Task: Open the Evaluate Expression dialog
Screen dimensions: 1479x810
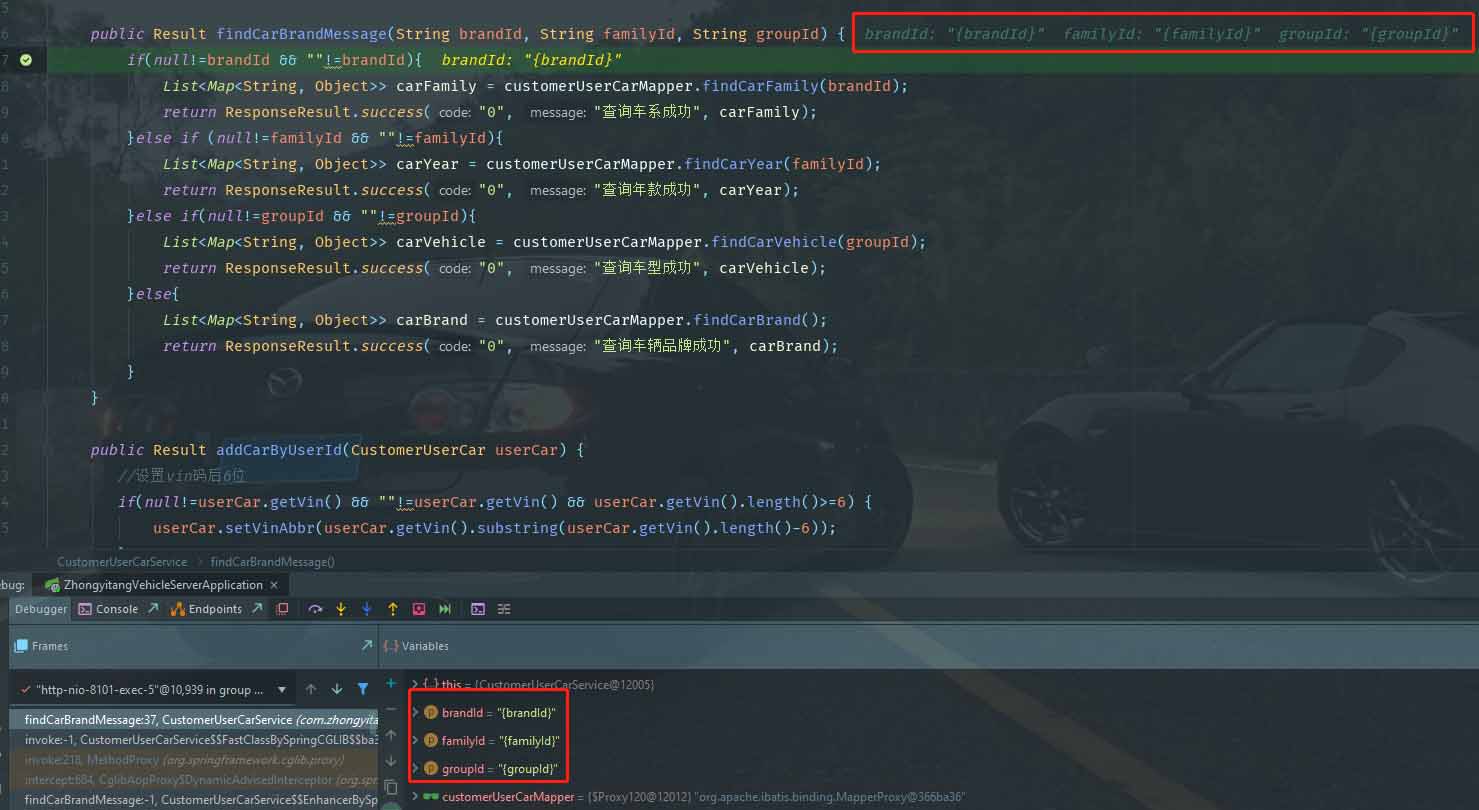Action: [478, 609]
